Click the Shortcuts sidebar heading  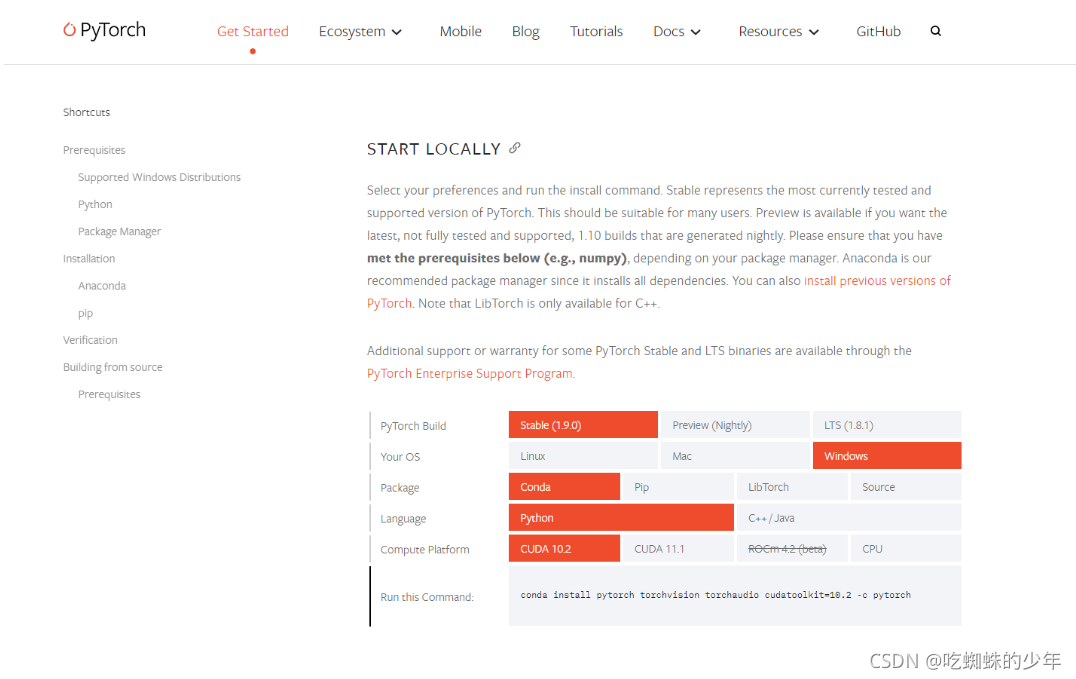pos(86,112)
